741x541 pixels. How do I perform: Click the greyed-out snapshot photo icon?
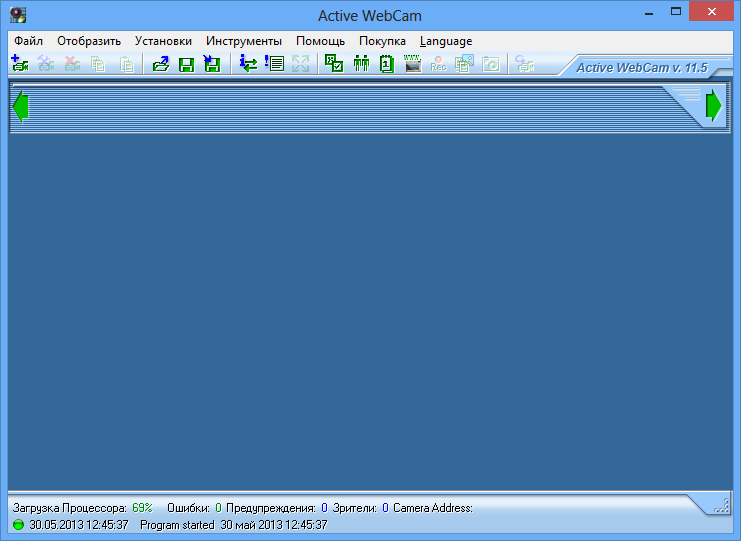[x=491, y=64]
